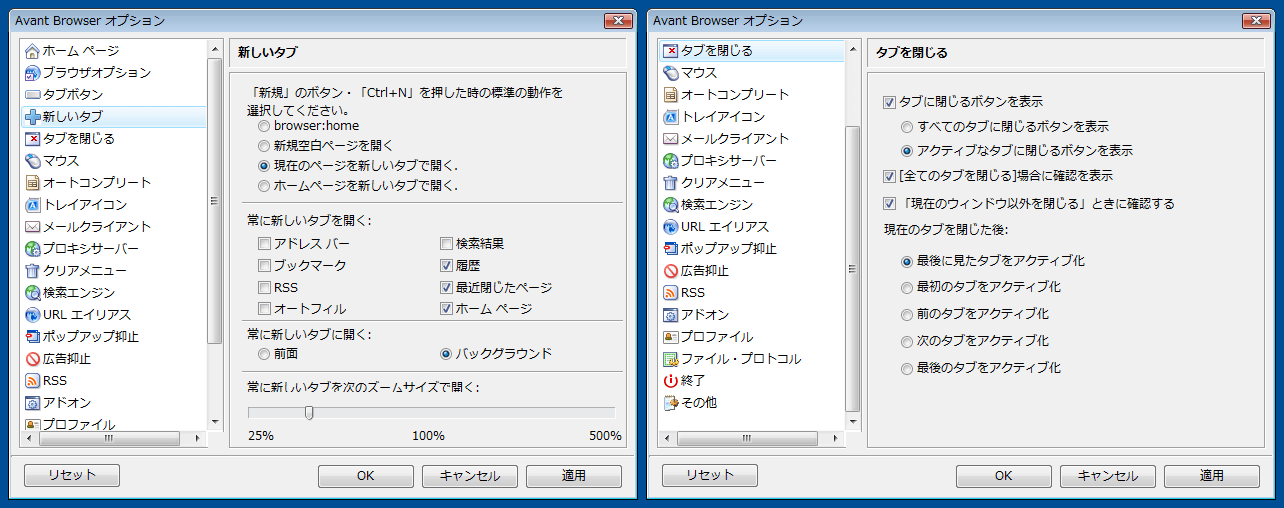Image resolution: width=1284 pixels, height=508 pixels.
Task: Click the ホーム ページ house icon in left window
Action: (x=32, y=51)
